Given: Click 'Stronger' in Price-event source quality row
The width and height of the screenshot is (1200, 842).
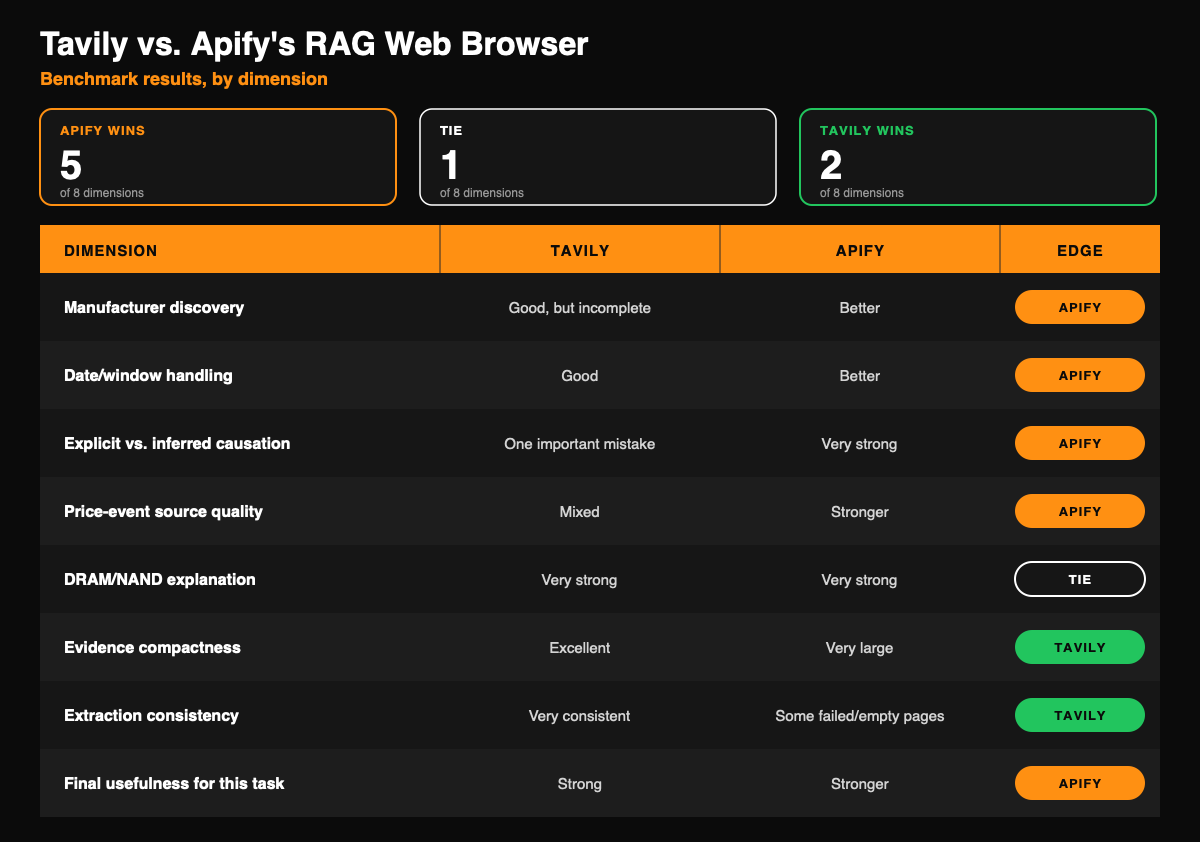Looking at the screenshot, I should [860, 512].
